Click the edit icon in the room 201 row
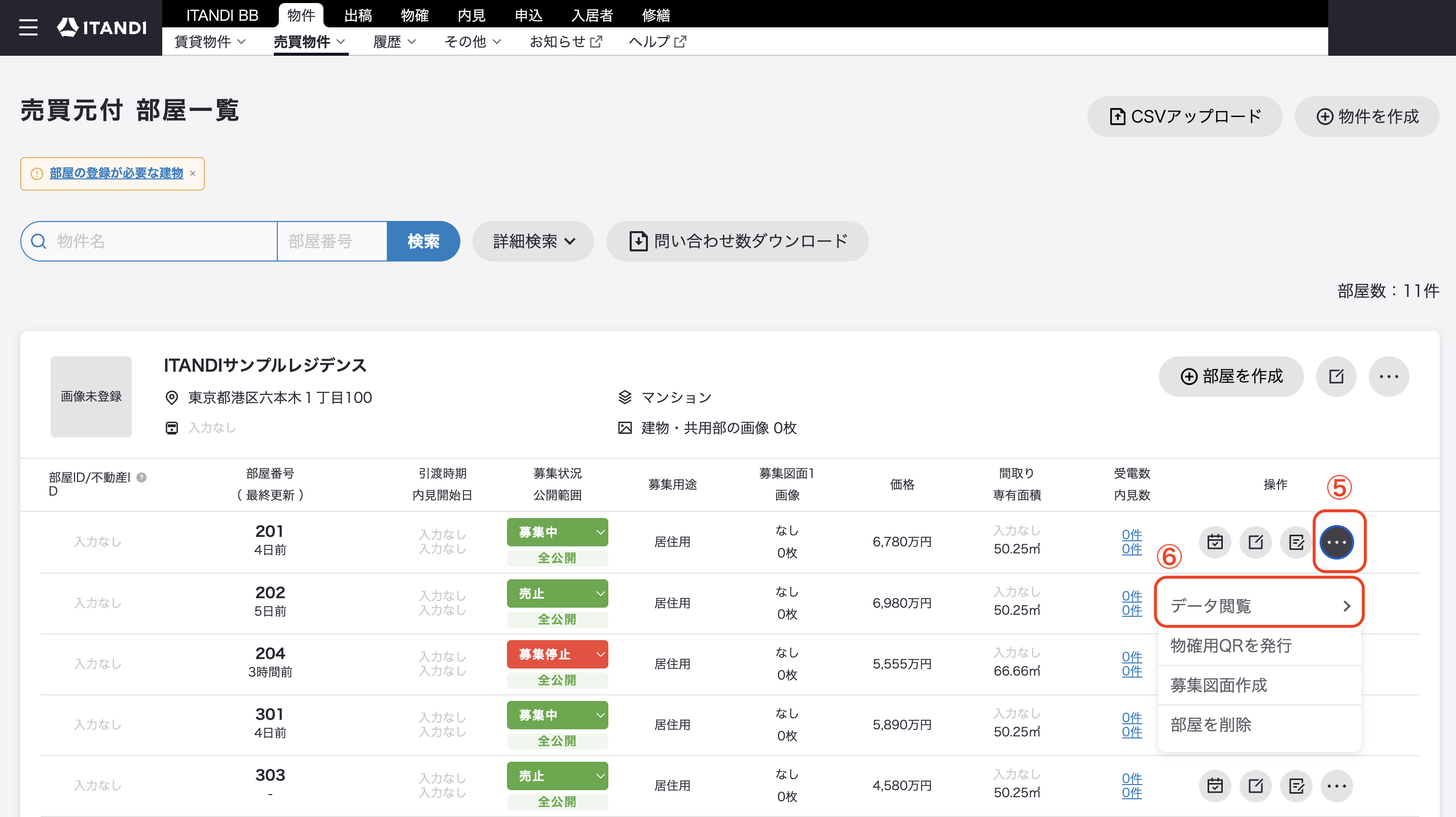Image resolution: width=1456 pixels, height=817 pixels. click(x=1255, y=542)
